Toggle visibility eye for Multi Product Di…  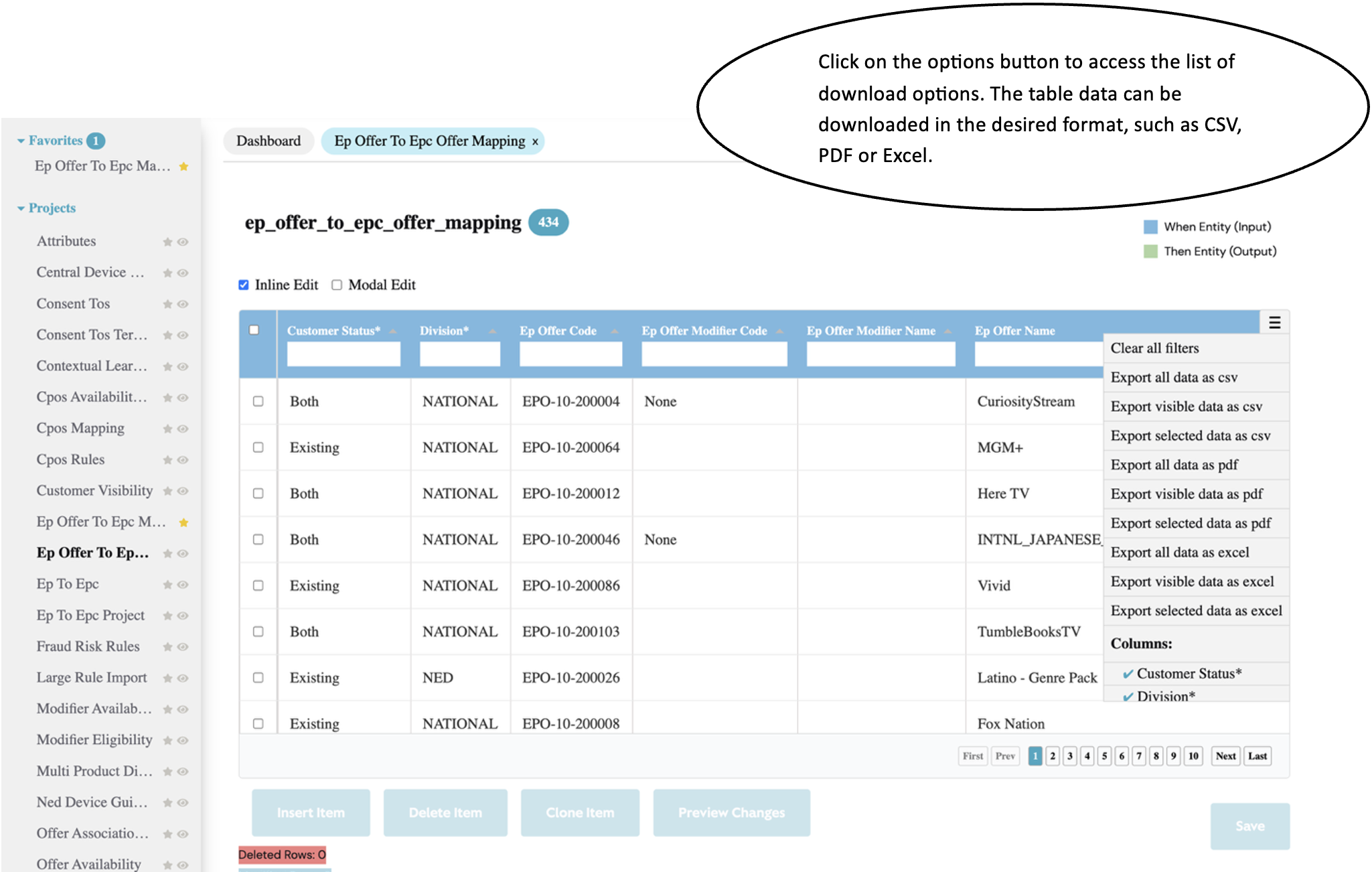183,772
